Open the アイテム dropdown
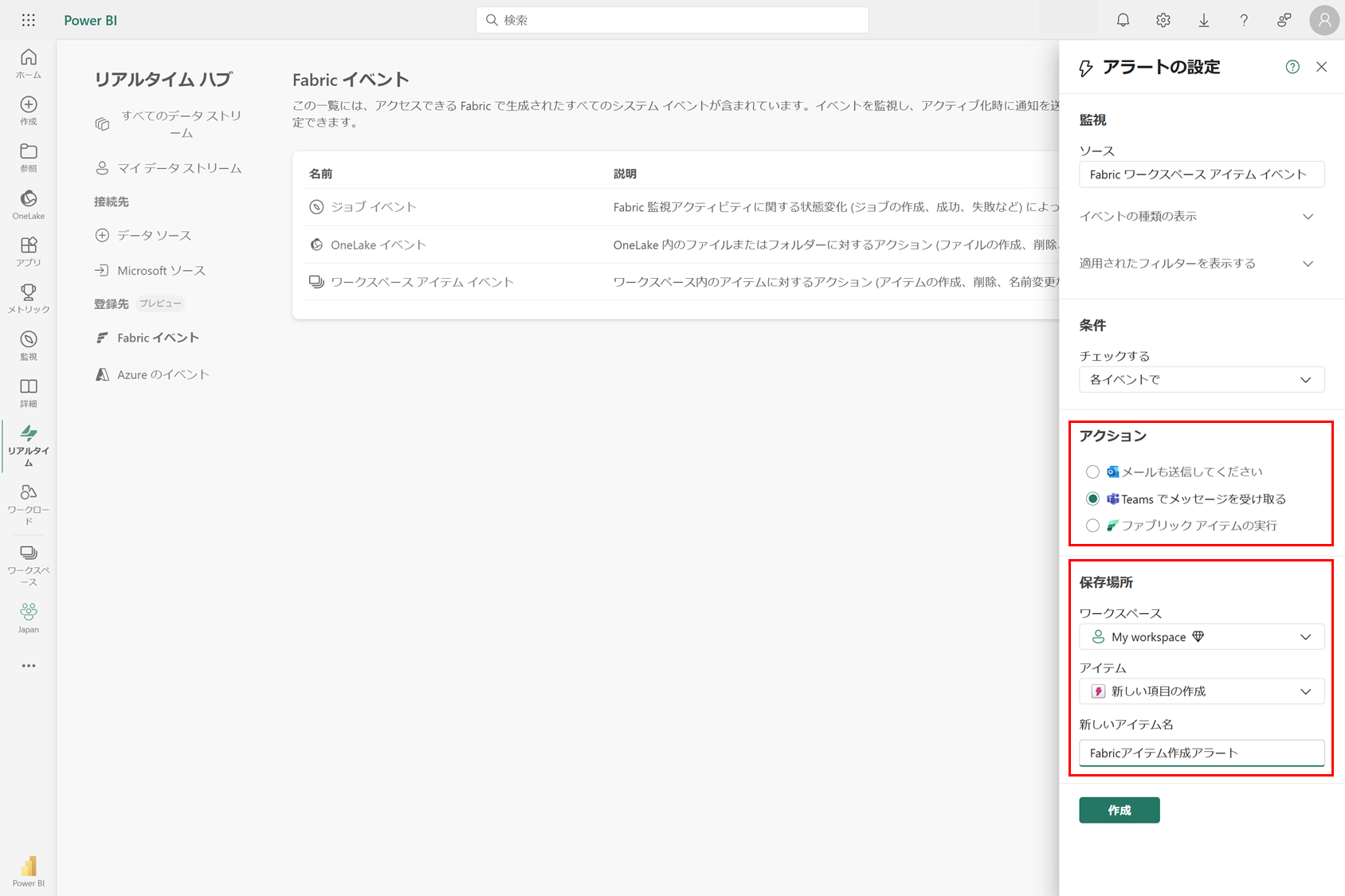The width and height of the screenshot is (1345, 896). 1202,691
